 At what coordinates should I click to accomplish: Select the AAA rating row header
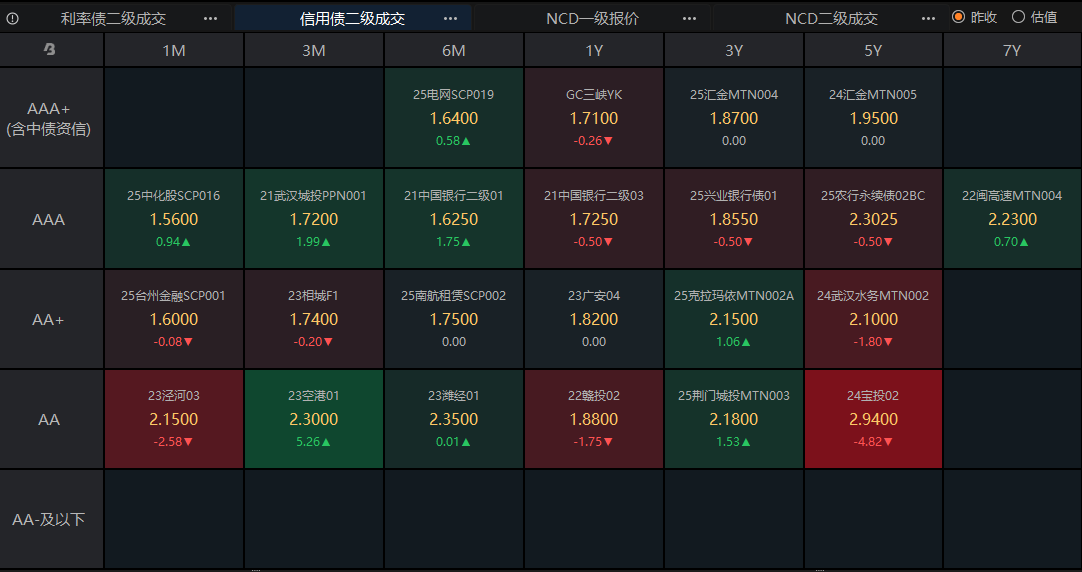pyautogui.click(x=49, y=219)
